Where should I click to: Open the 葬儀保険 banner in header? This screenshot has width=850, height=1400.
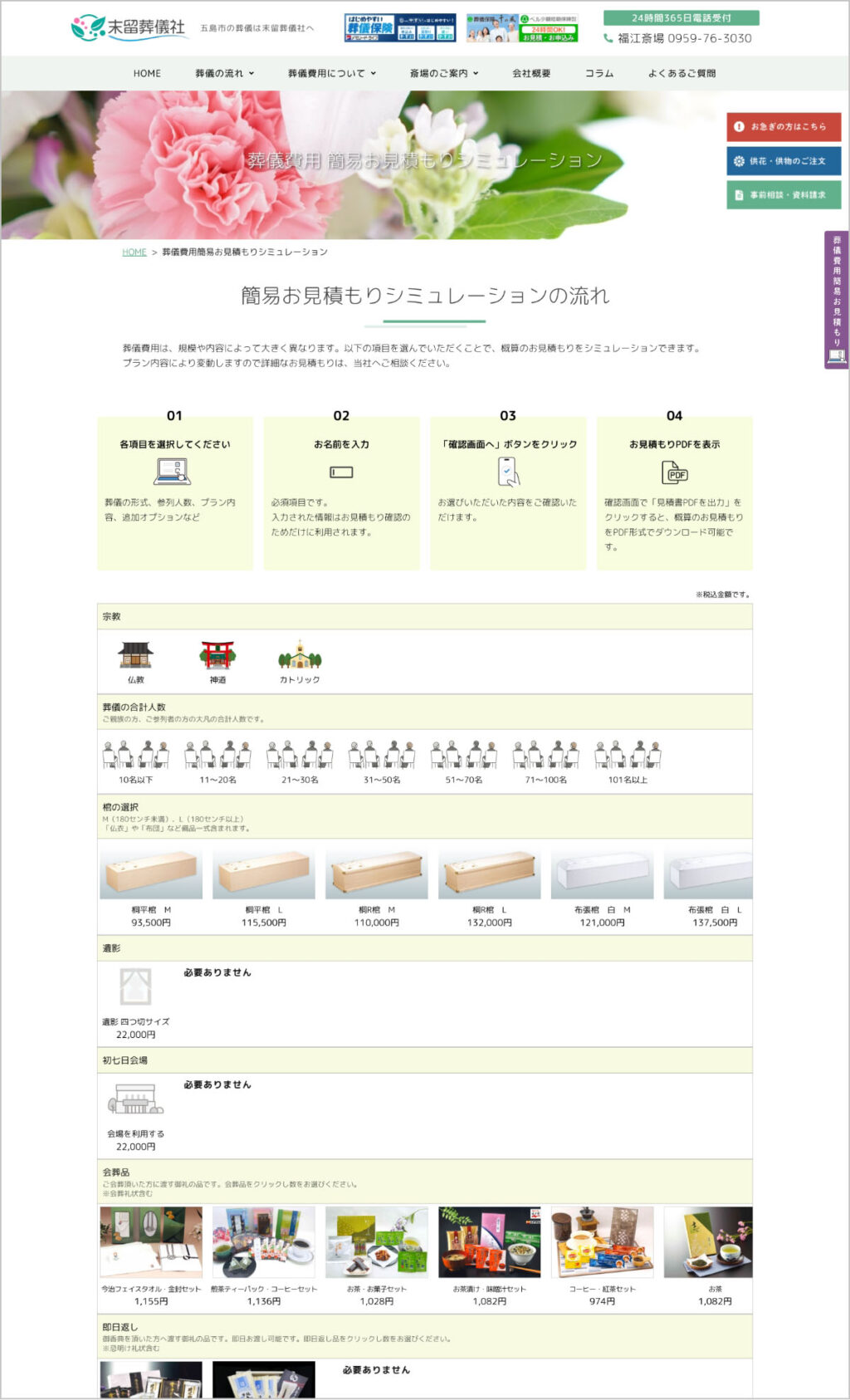tap(400, 28)
